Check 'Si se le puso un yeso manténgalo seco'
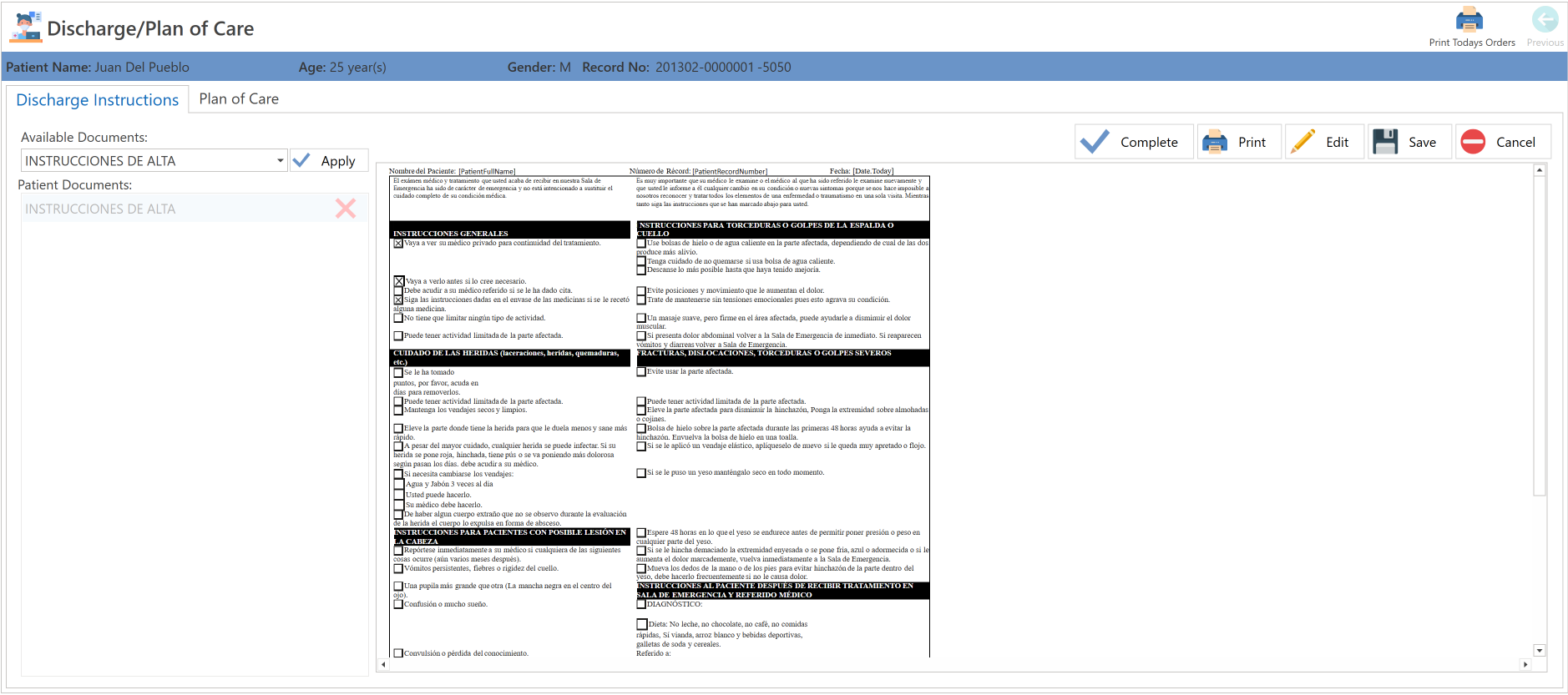Image resolution: width=1568 pixels, height=695 pixels. point(641,473)
